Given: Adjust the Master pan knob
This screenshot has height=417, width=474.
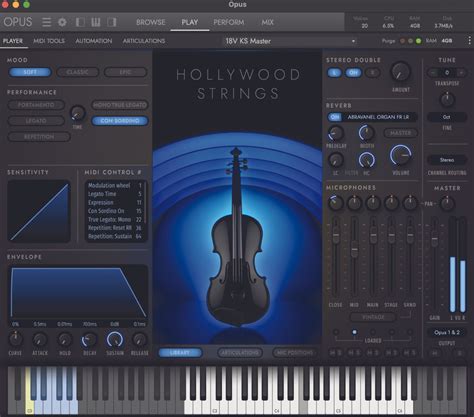Looking at the screenshot, I should (447, 203).
